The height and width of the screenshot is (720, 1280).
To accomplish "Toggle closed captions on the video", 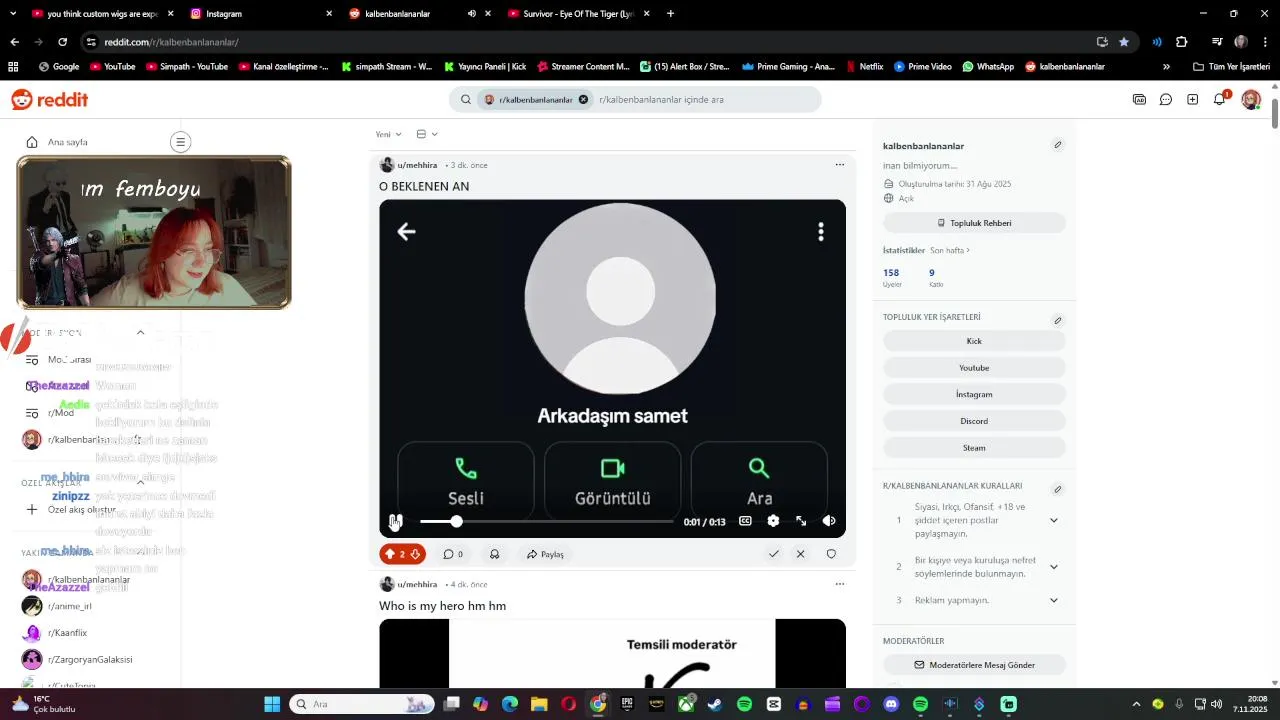I will tap(745, 521).
